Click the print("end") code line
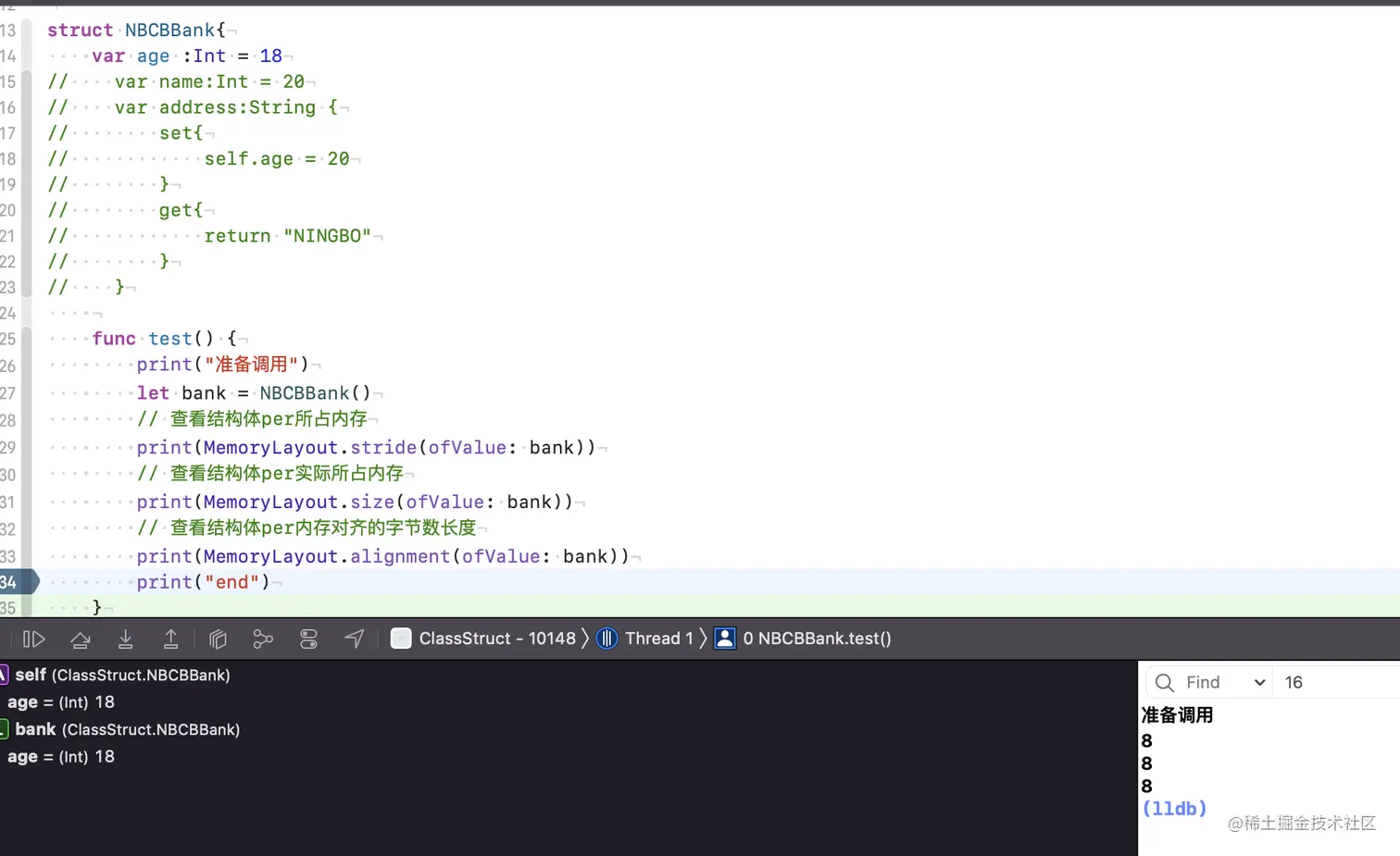1400x856 pixels. (x=203, y=582)
